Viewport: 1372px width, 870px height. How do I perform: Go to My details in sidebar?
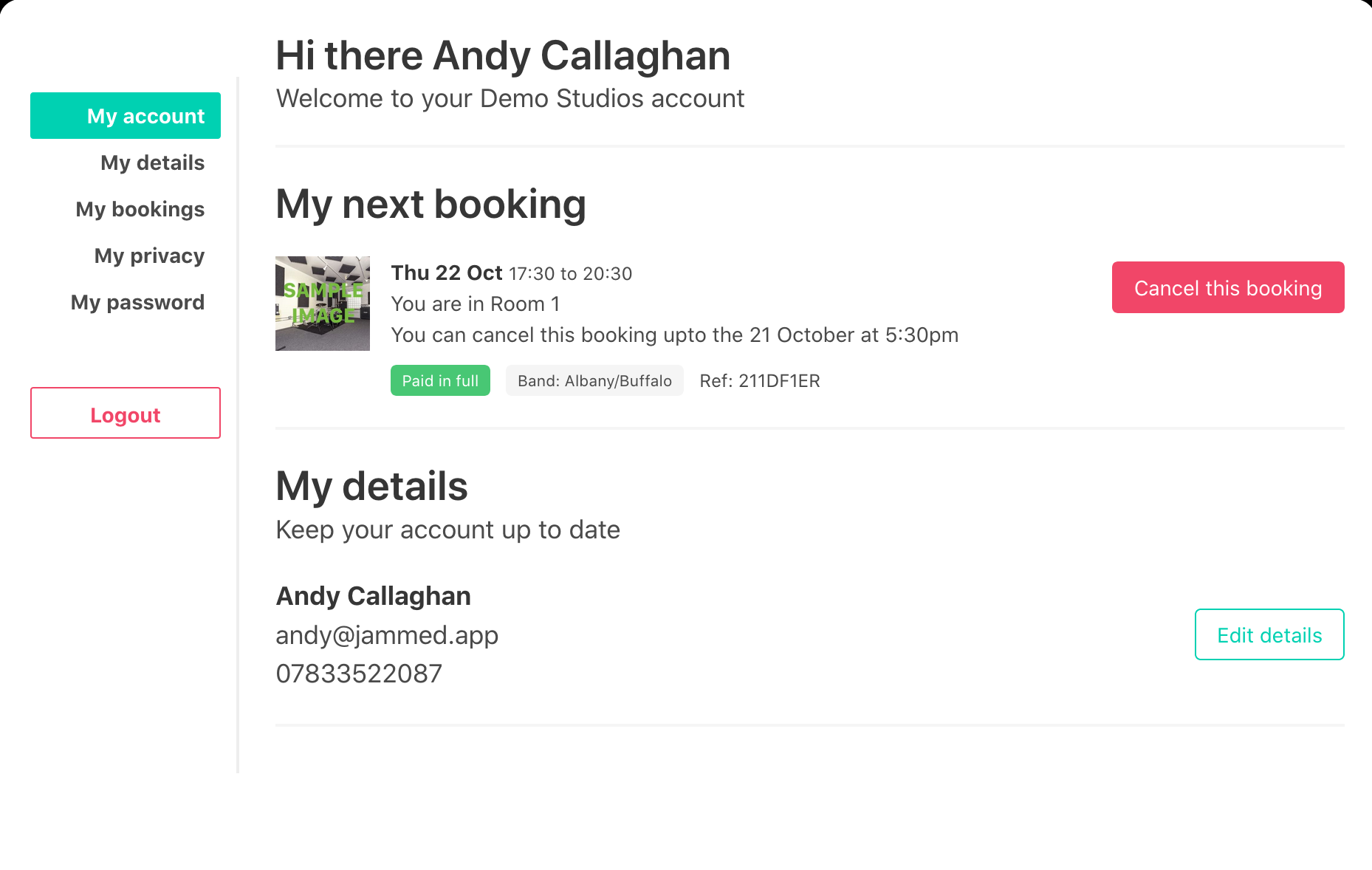coord(152,162)
